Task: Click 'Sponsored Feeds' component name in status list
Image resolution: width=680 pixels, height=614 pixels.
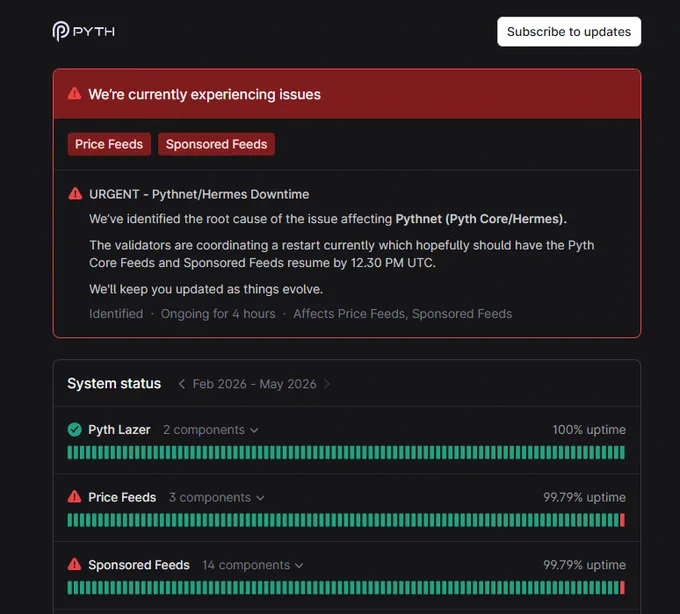Action: [139, 565]
